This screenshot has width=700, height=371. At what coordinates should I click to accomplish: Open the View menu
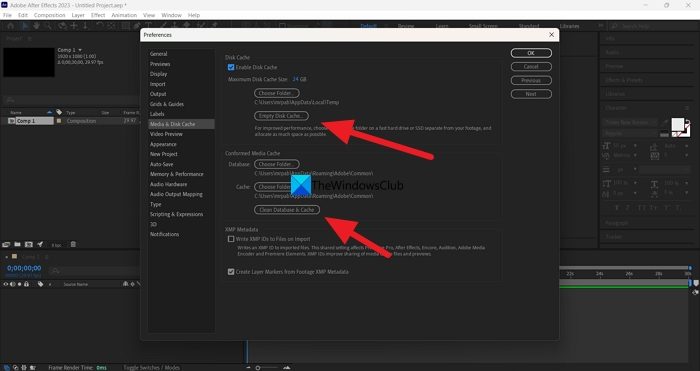pyautogui.click(x=149, y=15)
